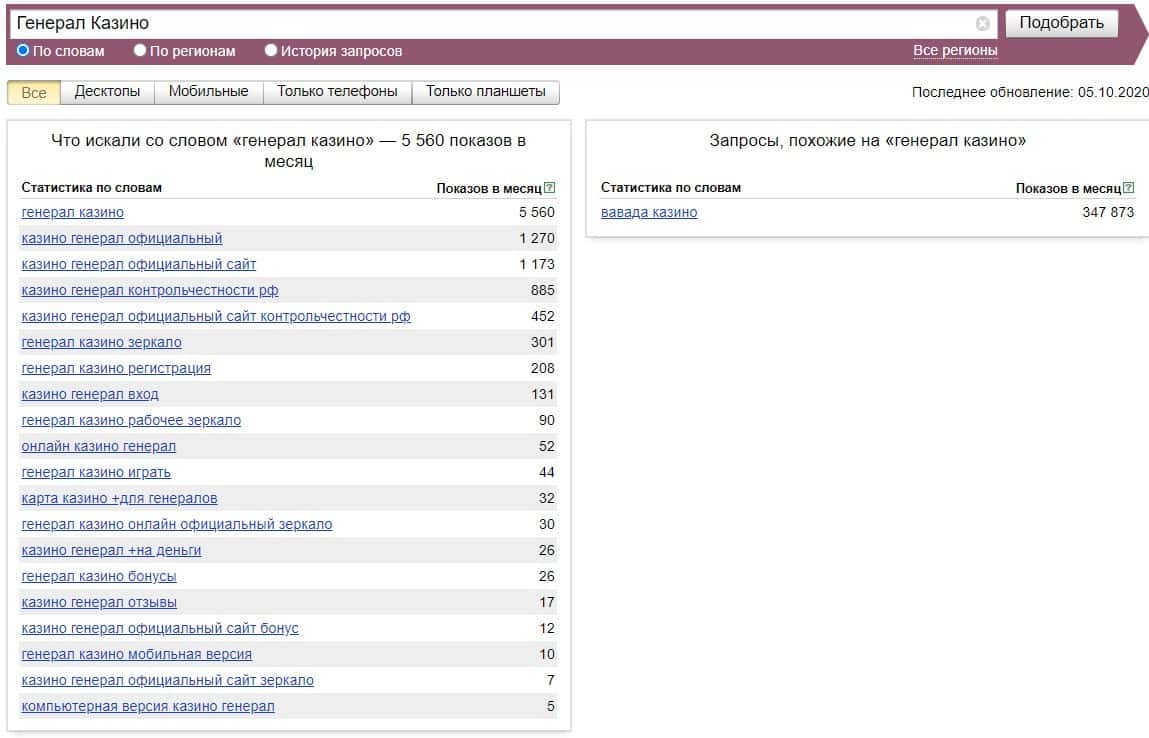Click help icon beside right 'Показов в месяц'
The height and width of the screenshot is (738, 1149).
(1129, 188)
